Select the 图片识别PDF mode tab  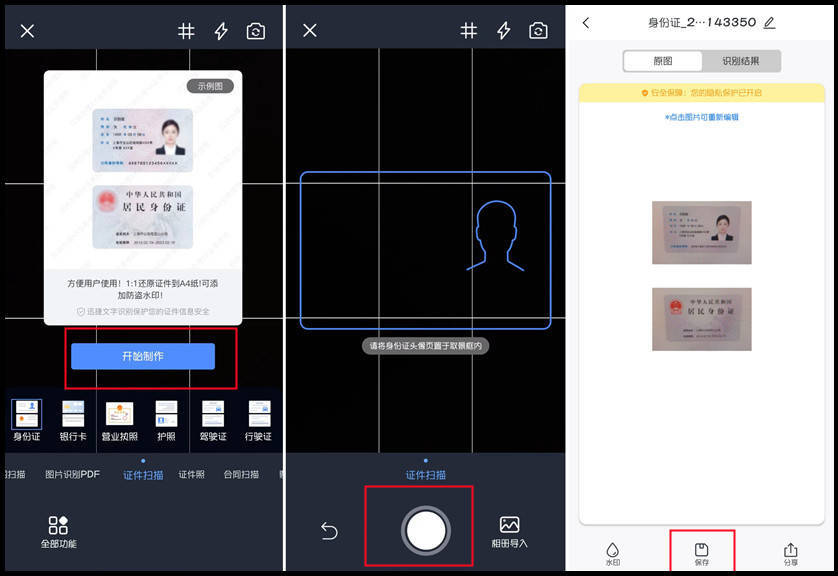tap(72, 474)
